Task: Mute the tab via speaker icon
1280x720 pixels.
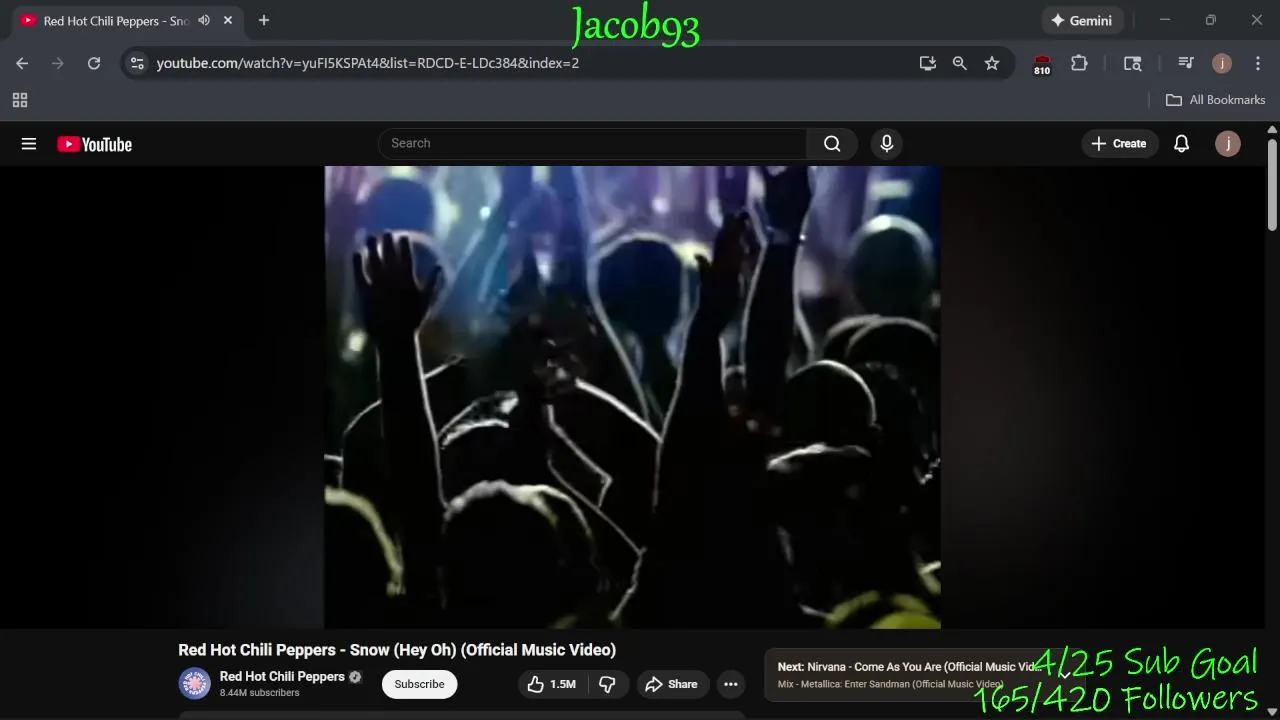Action: coord(204,20)
